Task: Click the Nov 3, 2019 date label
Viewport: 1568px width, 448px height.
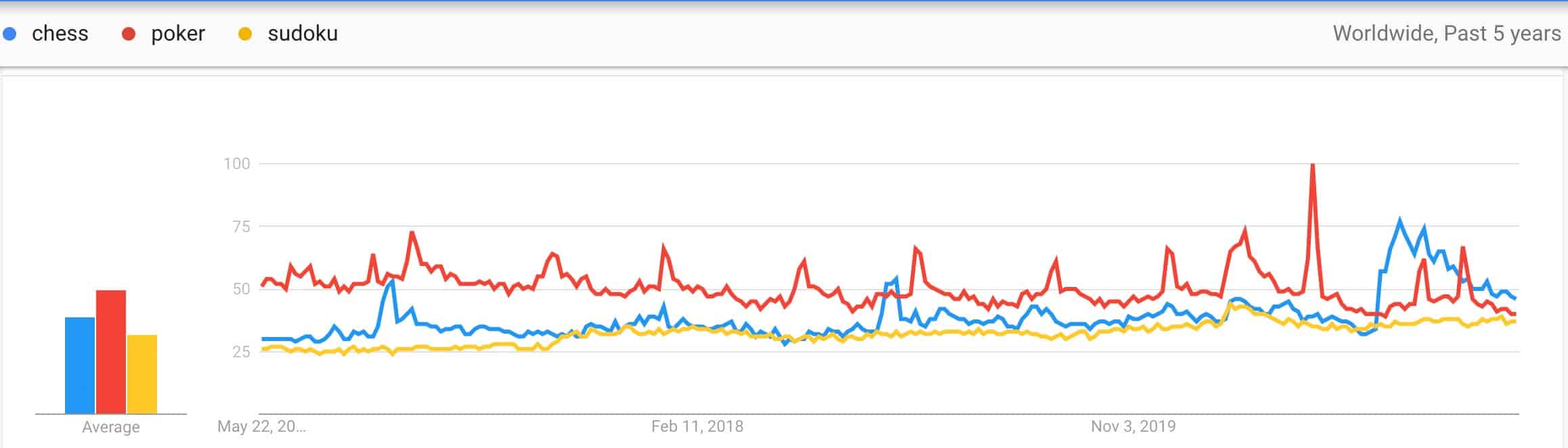Action: [1133, 426]
